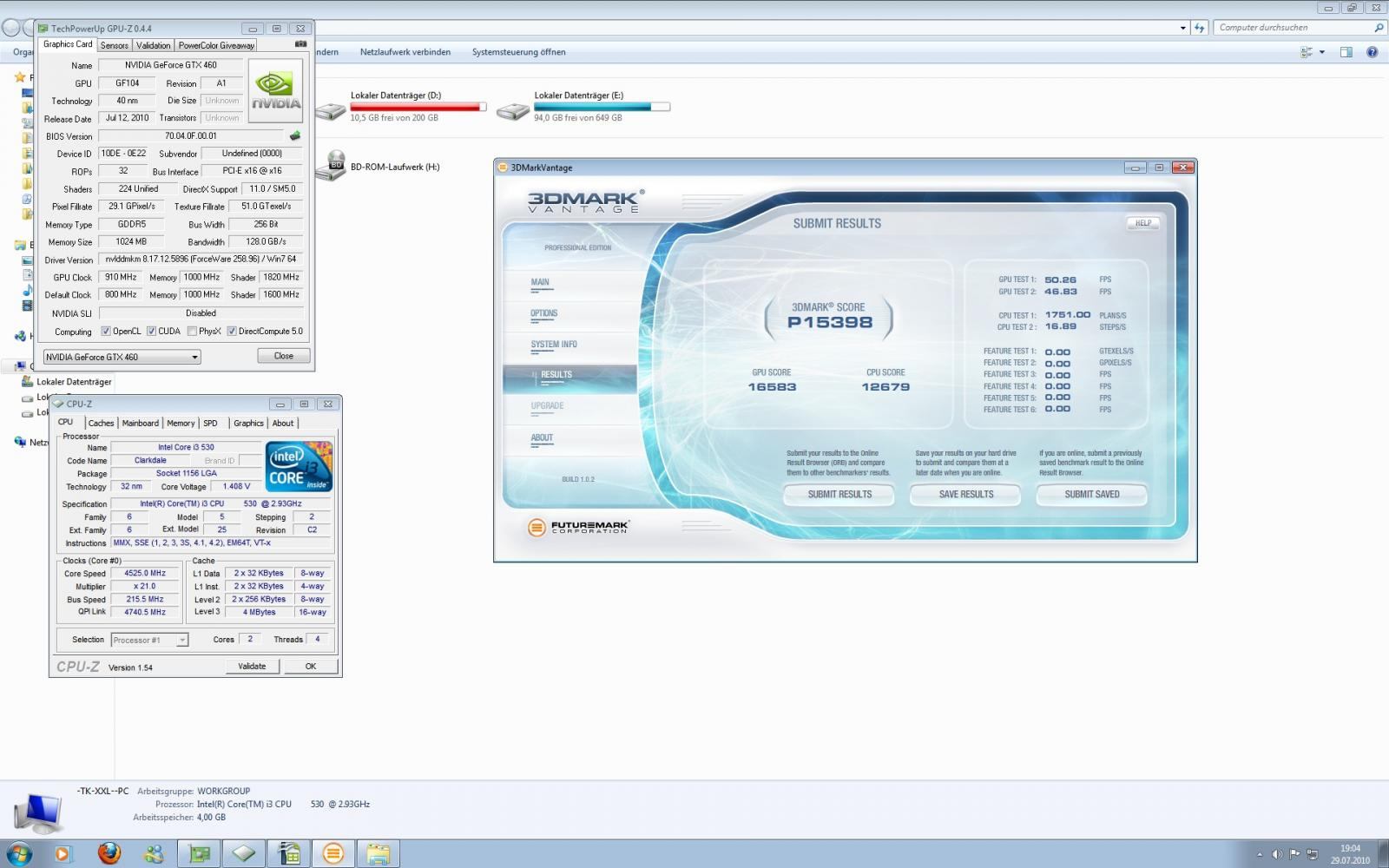Switch to the Caches tab in CPU-Z
The image size is (1389, 868).
[x=101, y=423]
